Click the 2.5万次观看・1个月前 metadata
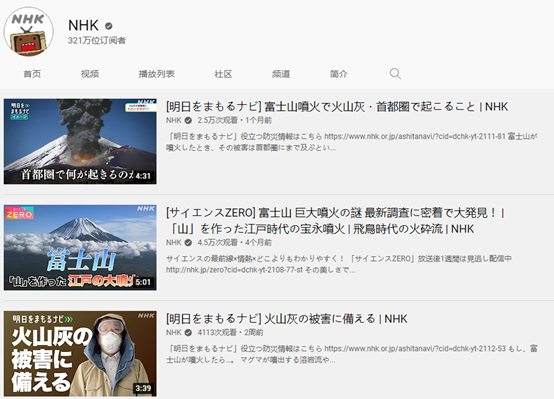This screenshot has height=399, width=554. (x=235, y=121)
